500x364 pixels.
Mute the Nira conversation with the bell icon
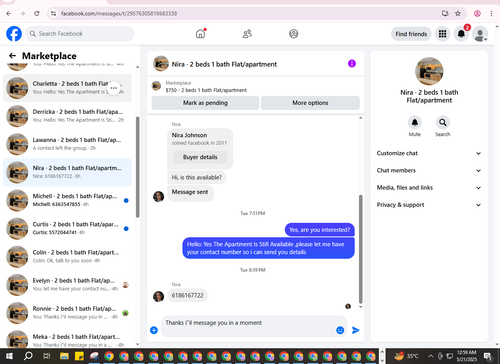click(x=415, y=122)
